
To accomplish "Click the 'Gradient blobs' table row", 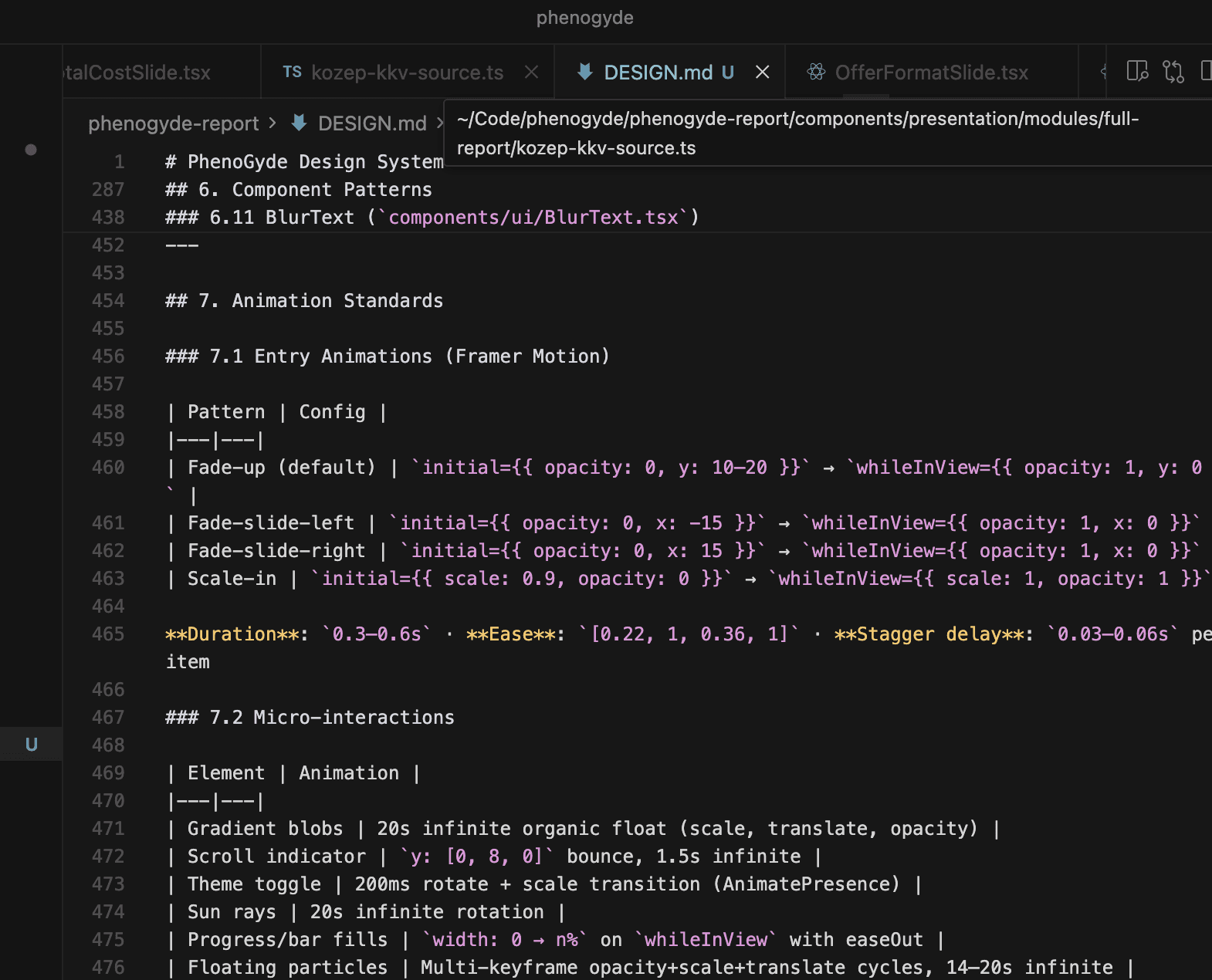I will [x=583, y=828].
